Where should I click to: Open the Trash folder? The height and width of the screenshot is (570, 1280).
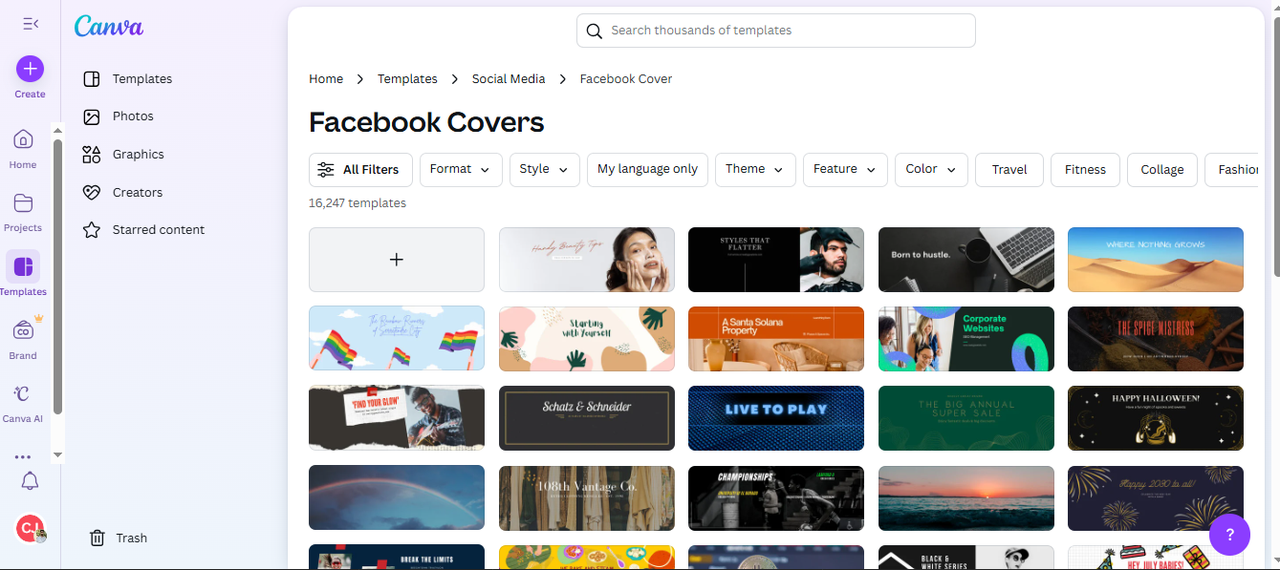118,538
